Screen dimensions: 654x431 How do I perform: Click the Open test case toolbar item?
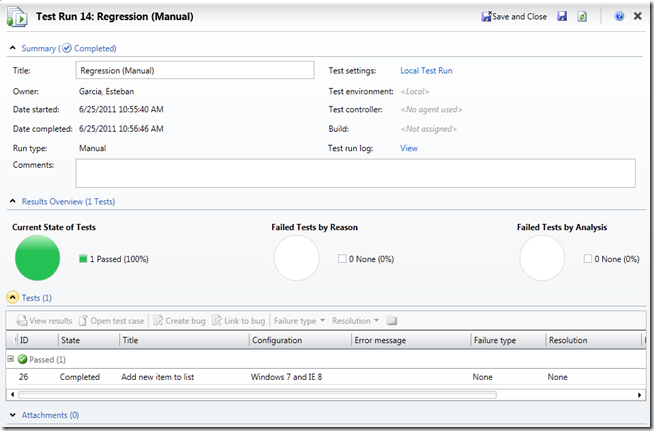[x=113, y=321]
